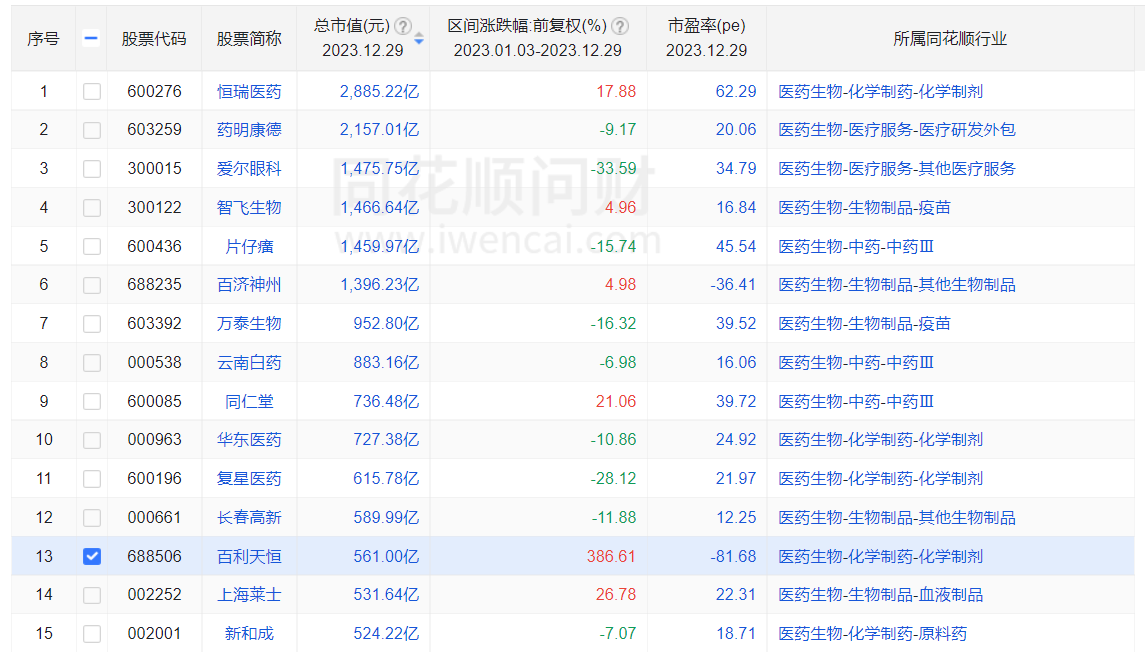Check the box for 复星医药 row
Screen dimensions: 1145x652
[x=92, y=479]
